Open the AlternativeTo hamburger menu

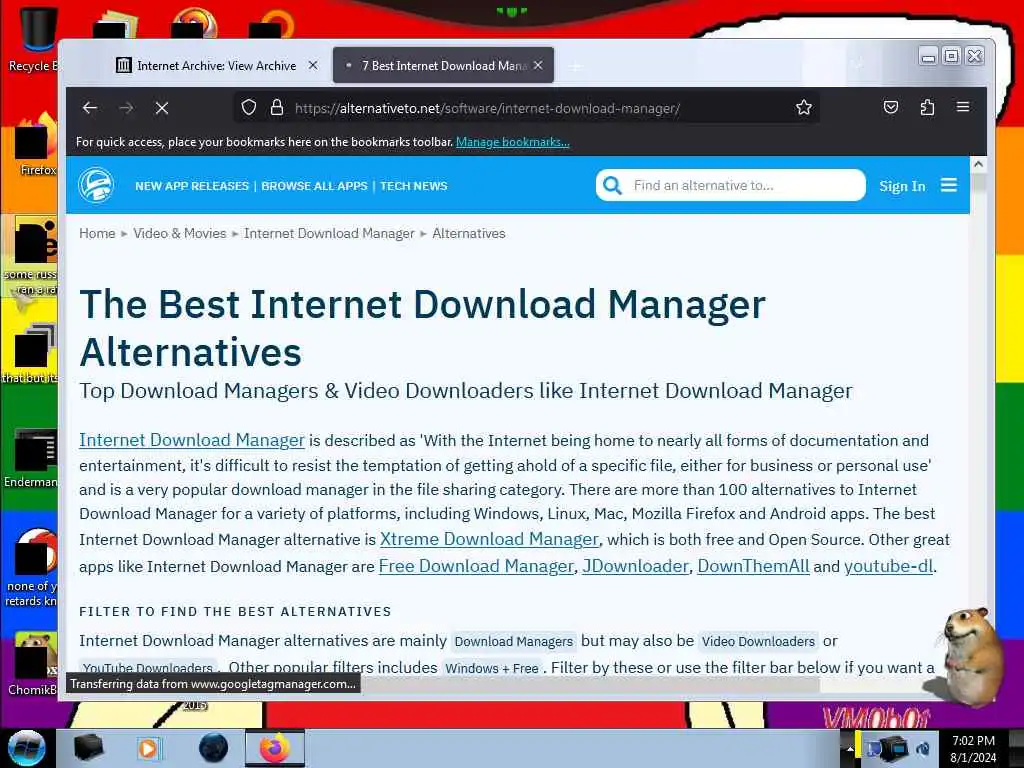click(x=949, y=185)
